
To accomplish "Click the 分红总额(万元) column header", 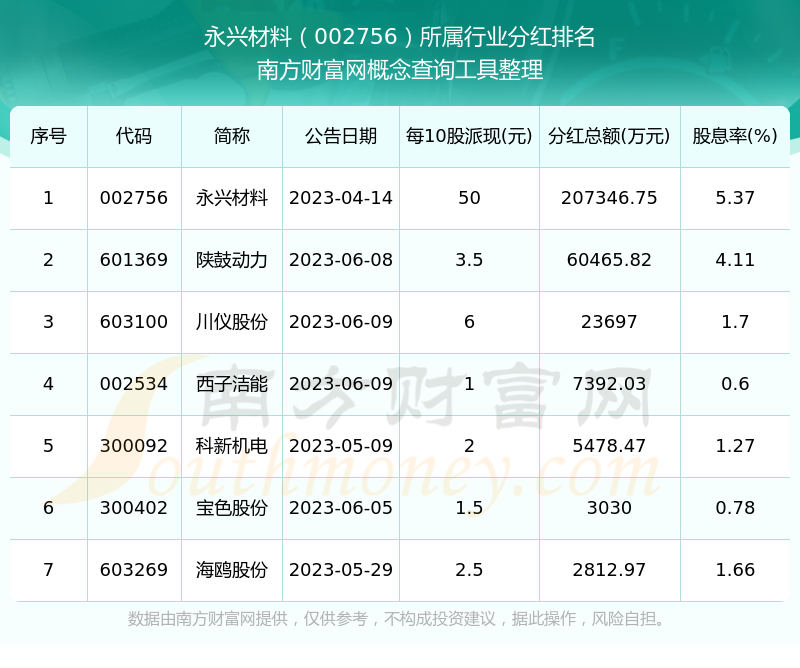I will (609, 136).
